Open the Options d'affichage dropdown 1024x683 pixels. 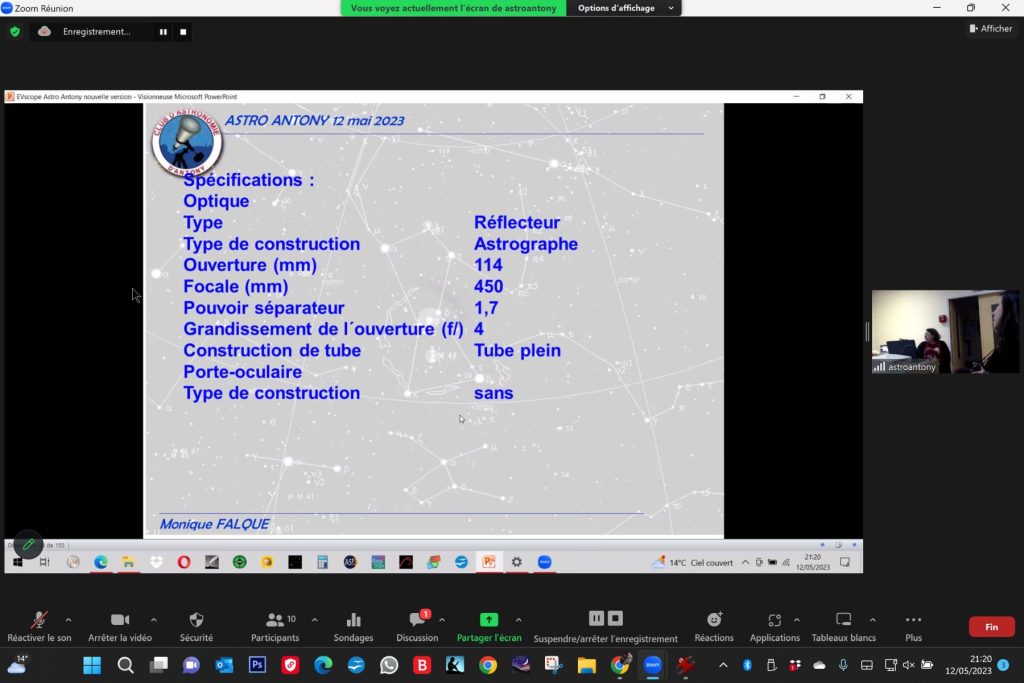tap(624, 8)
